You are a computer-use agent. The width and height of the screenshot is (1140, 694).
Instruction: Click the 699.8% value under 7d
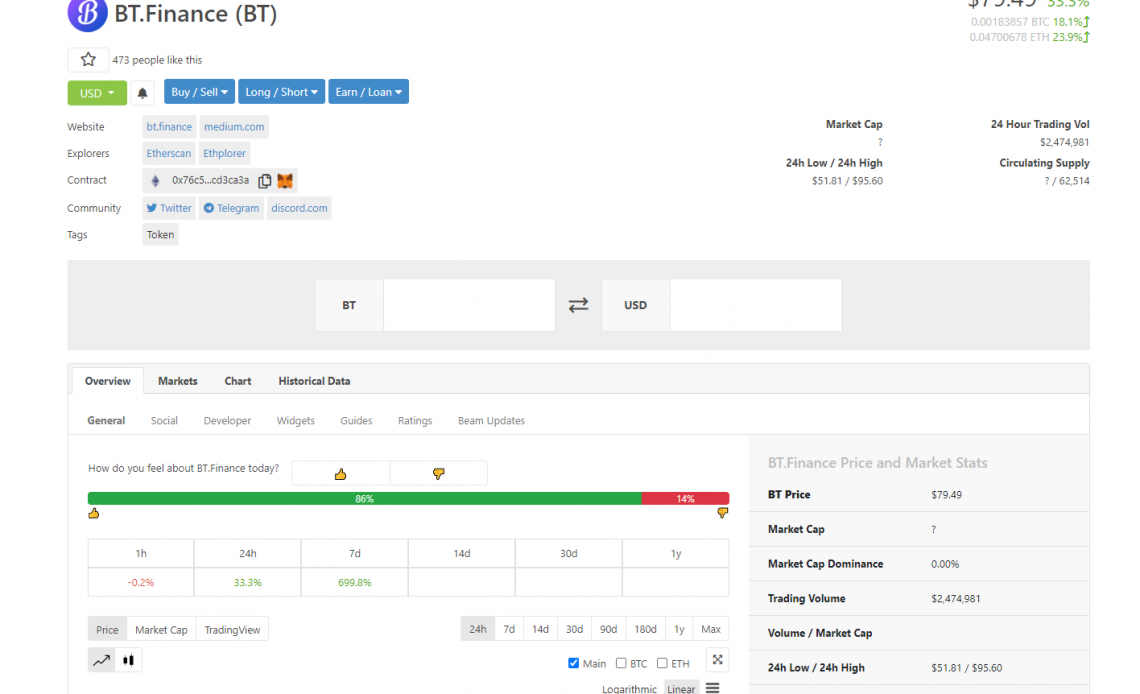(x=355, y=583)
